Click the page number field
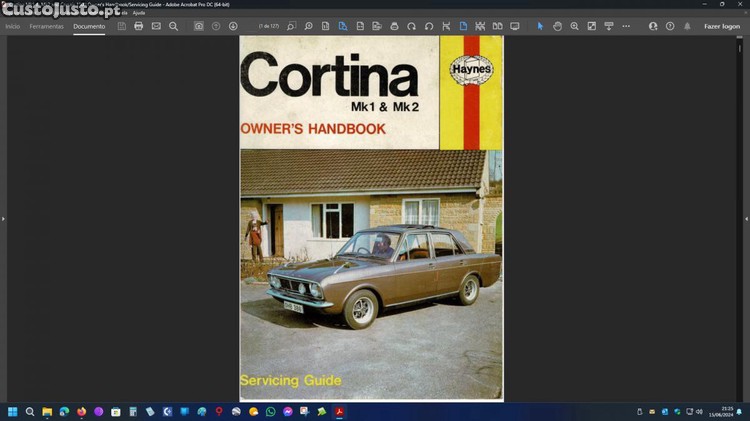This screenshot has height=421, width=750. point(268,26)
